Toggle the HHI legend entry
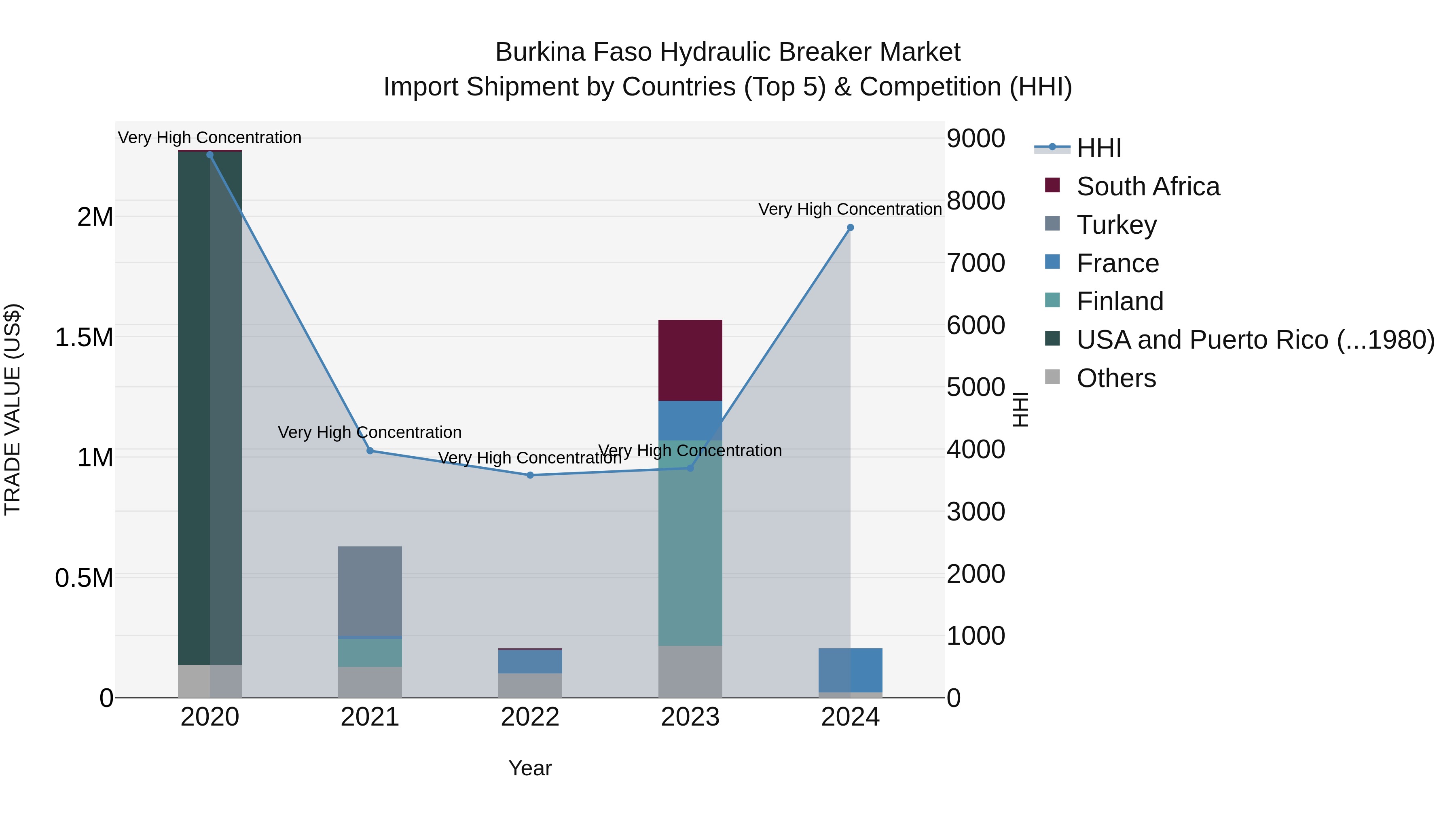 [1077, 148]
